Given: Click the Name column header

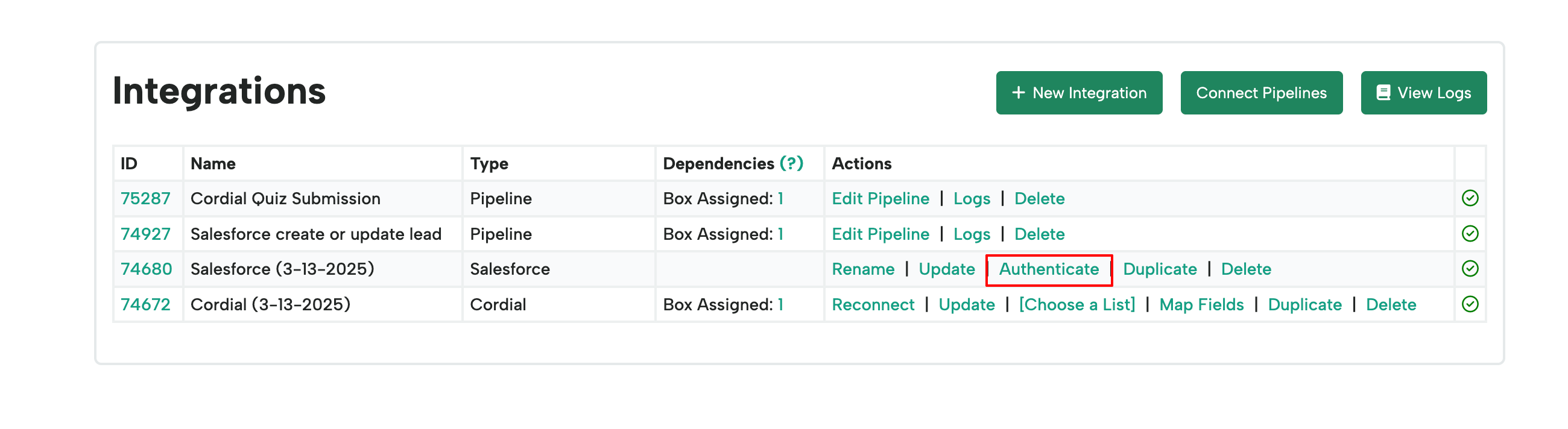Looking at the screenshot, I should tap(212, 163).
